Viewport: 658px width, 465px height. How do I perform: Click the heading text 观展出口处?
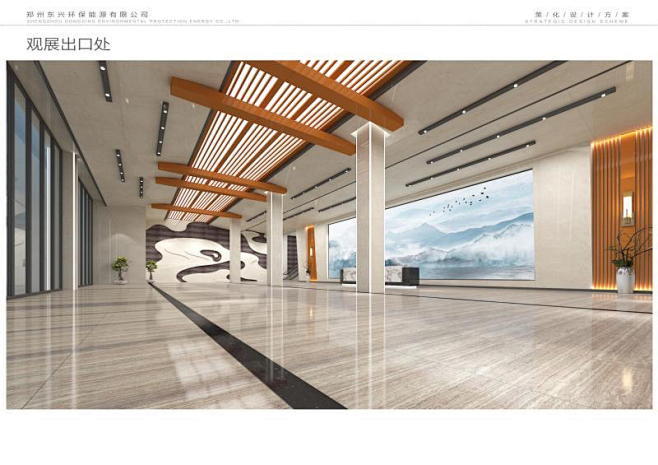tap(66, 44)
